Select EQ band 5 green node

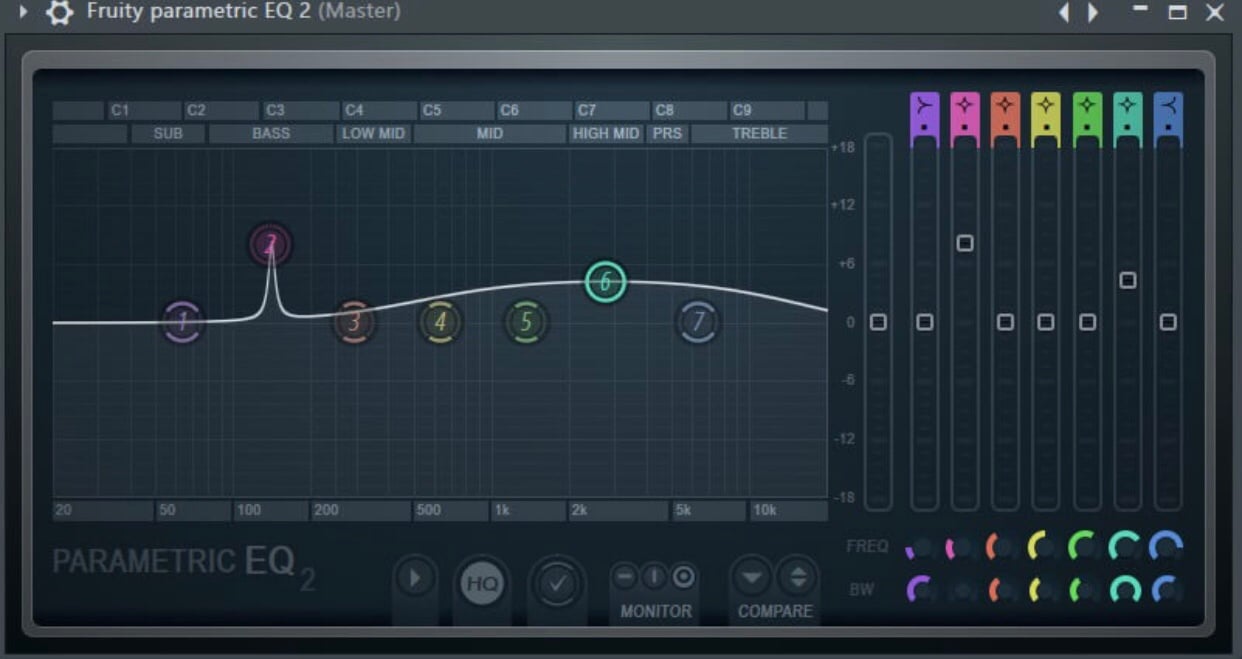click(526, 322)
